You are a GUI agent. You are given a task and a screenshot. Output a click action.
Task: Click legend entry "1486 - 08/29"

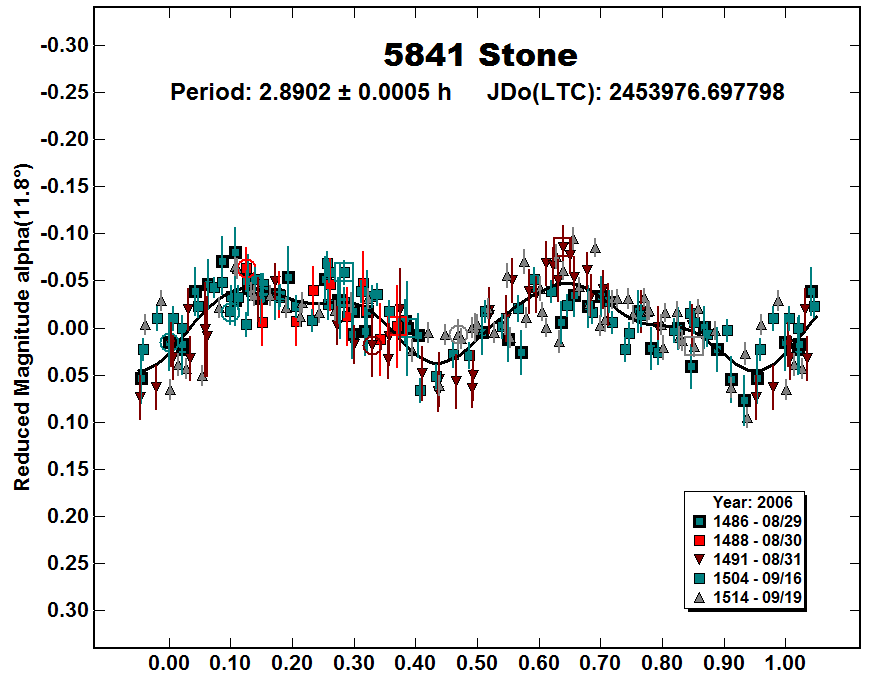(x=757, y=522)
